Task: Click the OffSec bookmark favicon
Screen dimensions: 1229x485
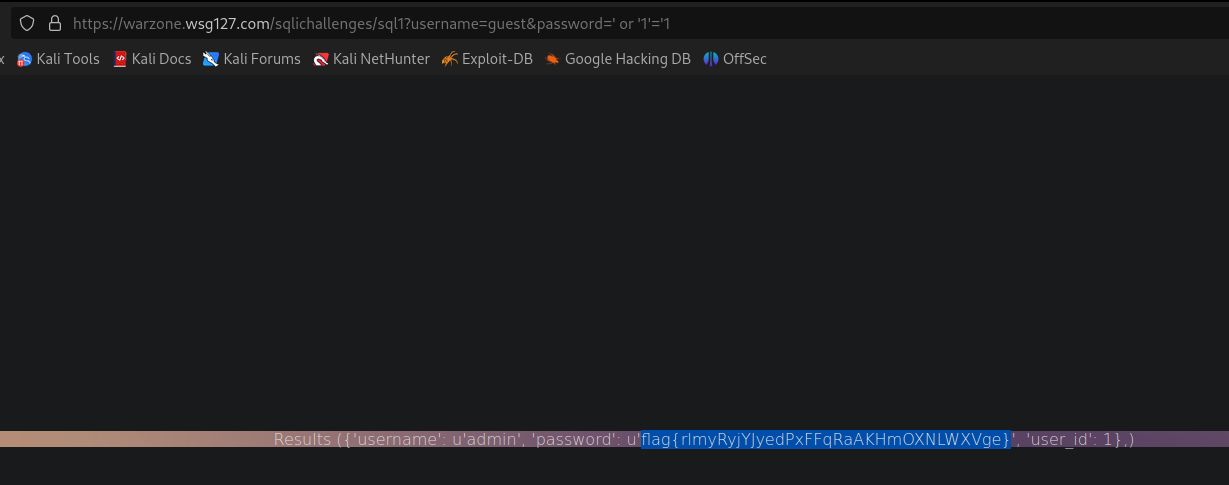Action: (711, 59)
